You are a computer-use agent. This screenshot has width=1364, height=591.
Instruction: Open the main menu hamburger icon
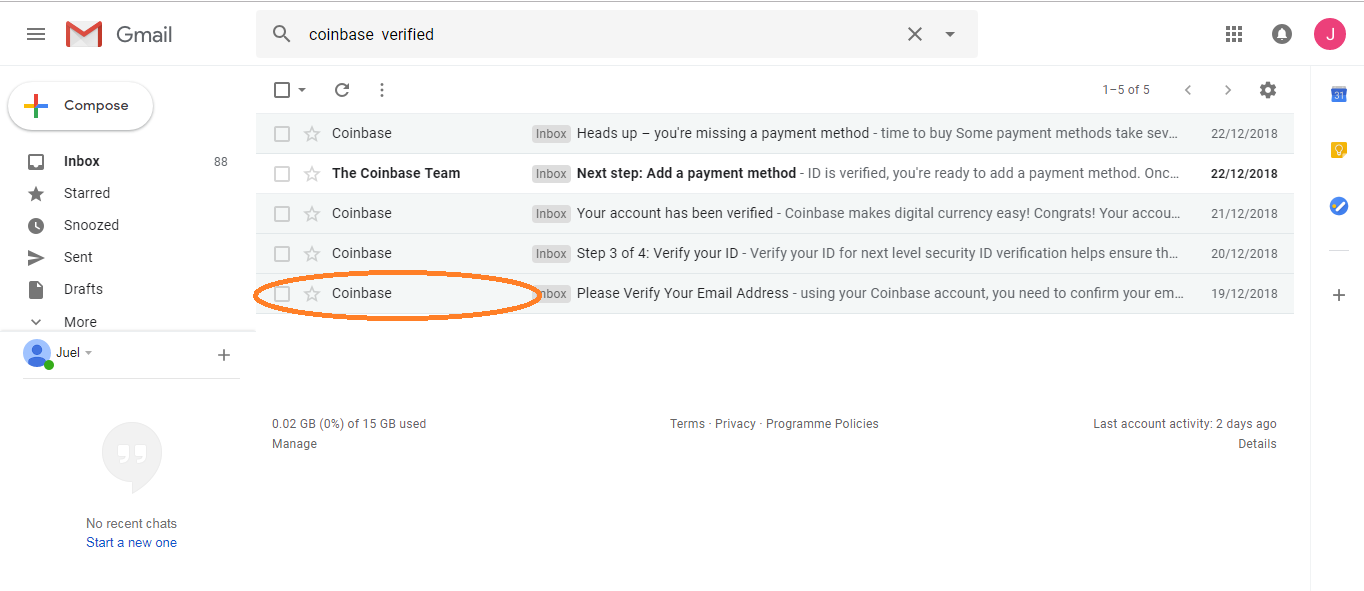click(36, 34)
